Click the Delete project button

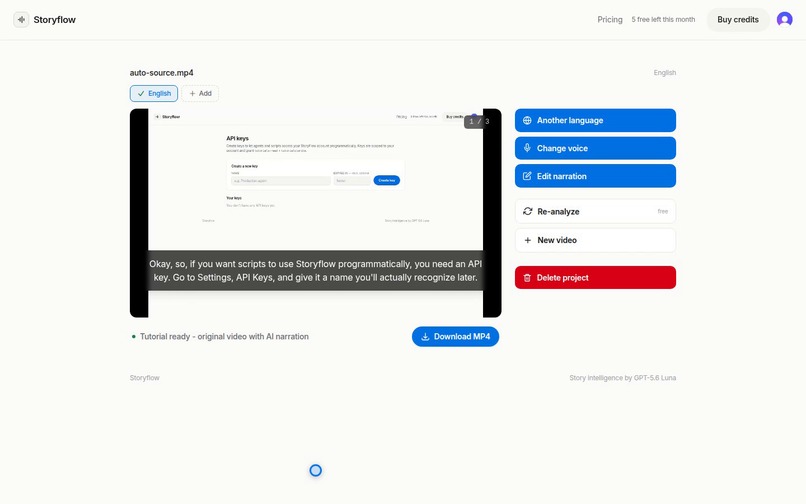pos(595,278)
